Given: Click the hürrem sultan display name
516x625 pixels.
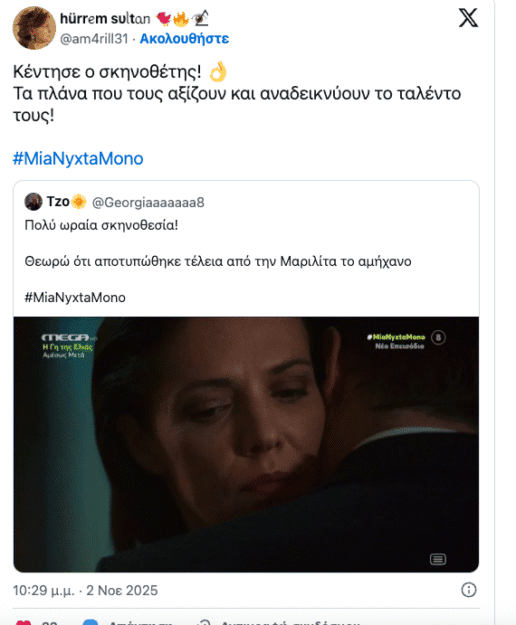Looking at the screenshot, I should click(105, 18).
